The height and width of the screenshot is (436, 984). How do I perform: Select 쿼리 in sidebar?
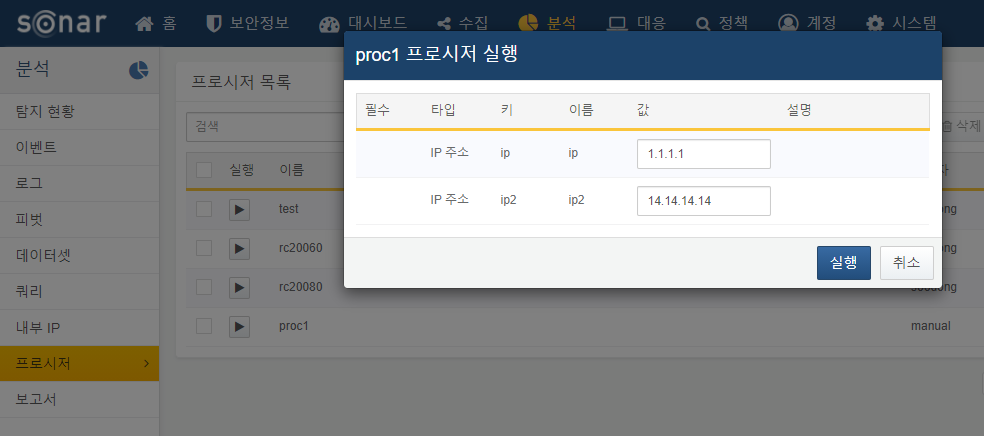(x=79, y=292)
